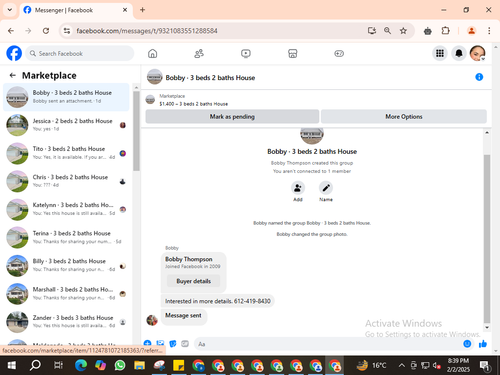The image size is (500, 375).
Task: Open the tab search dropdown arrow
Action: [10, 10]
